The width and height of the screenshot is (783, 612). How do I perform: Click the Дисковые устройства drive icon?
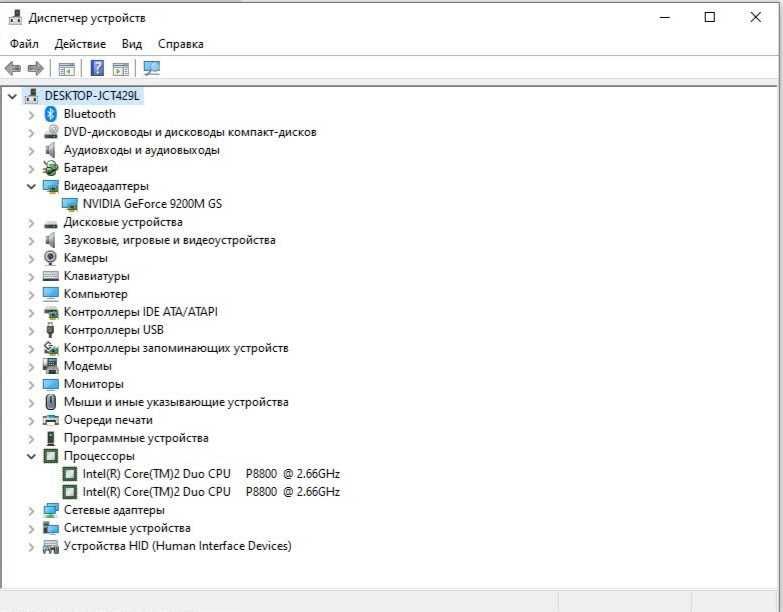point(50,223)
